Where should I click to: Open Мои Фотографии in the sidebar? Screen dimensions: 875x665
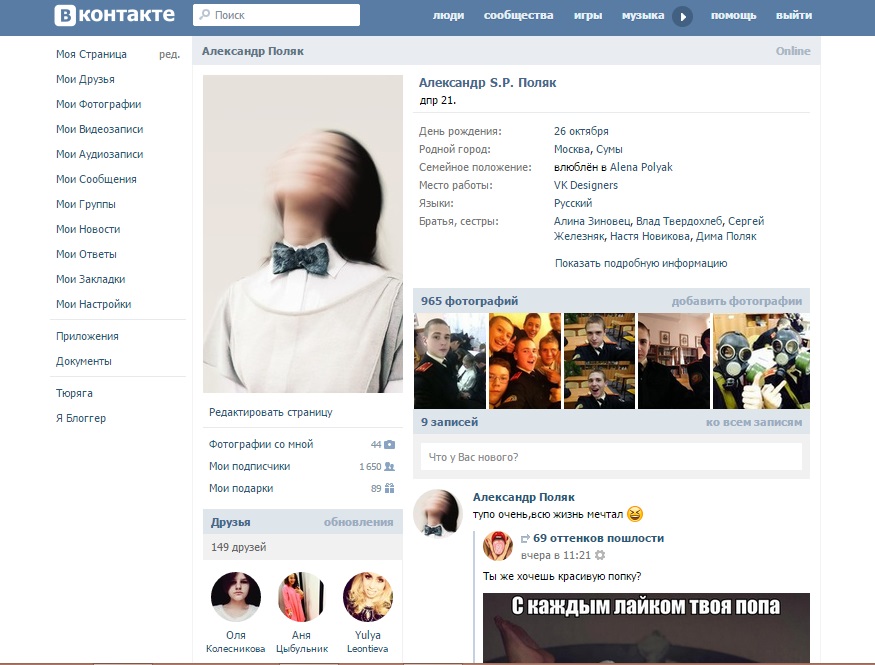pos(98,104)
